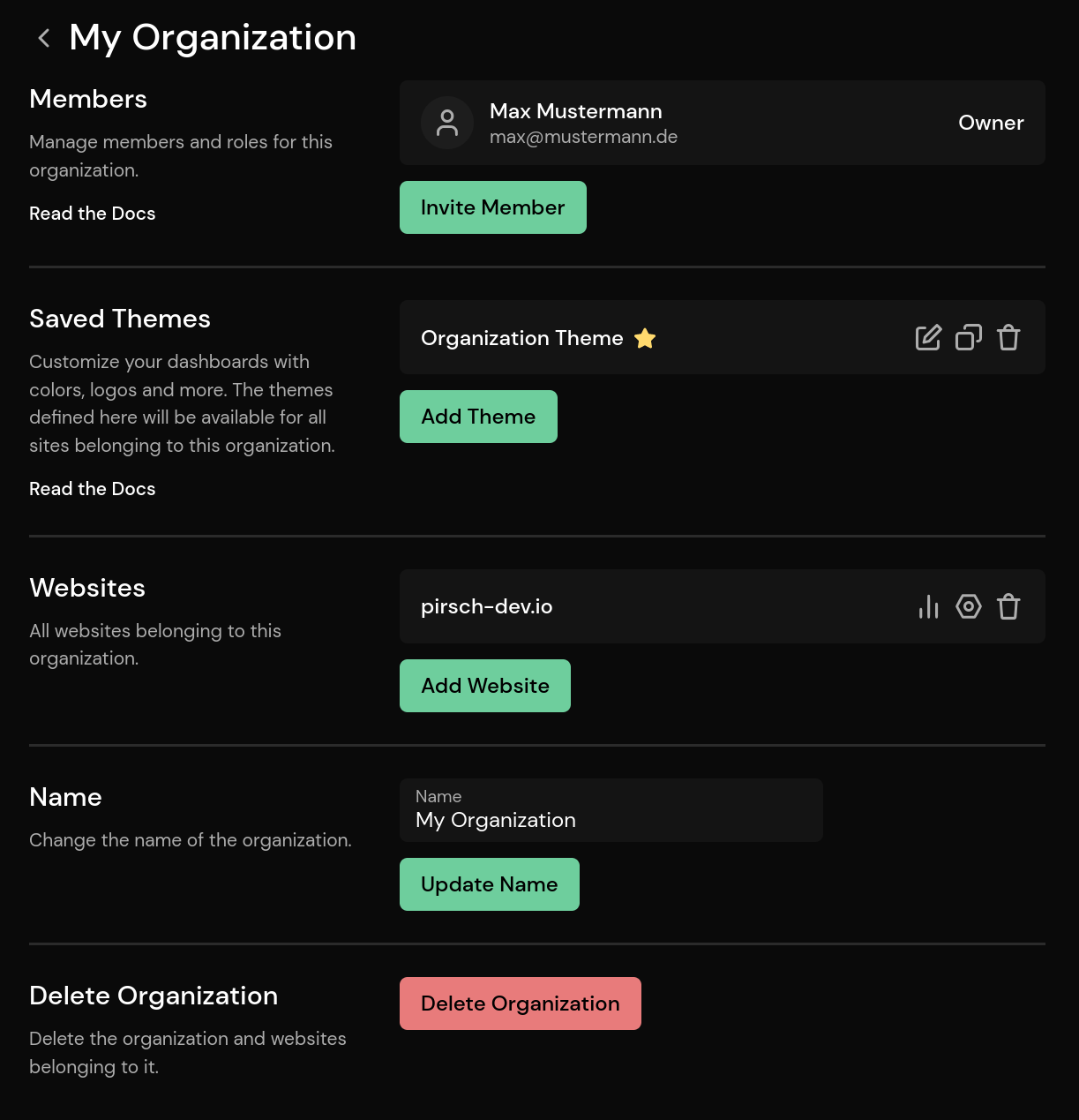Open the Owner role selector

pos(991,123)
